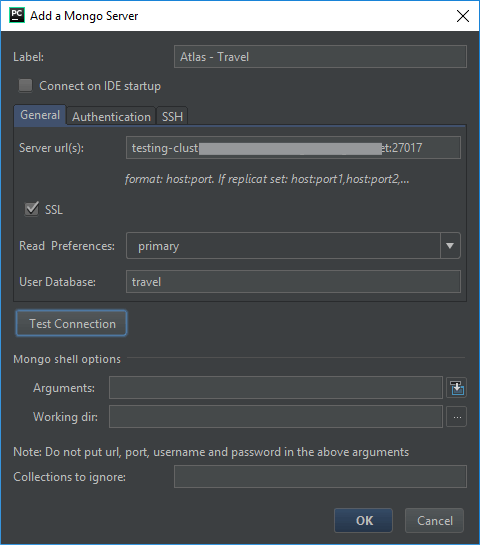Image resolution: width=480 pixels, height=545 pixels.
Task: Select the Read Preferences combo box showing primary
Action: tap(293, 246)
